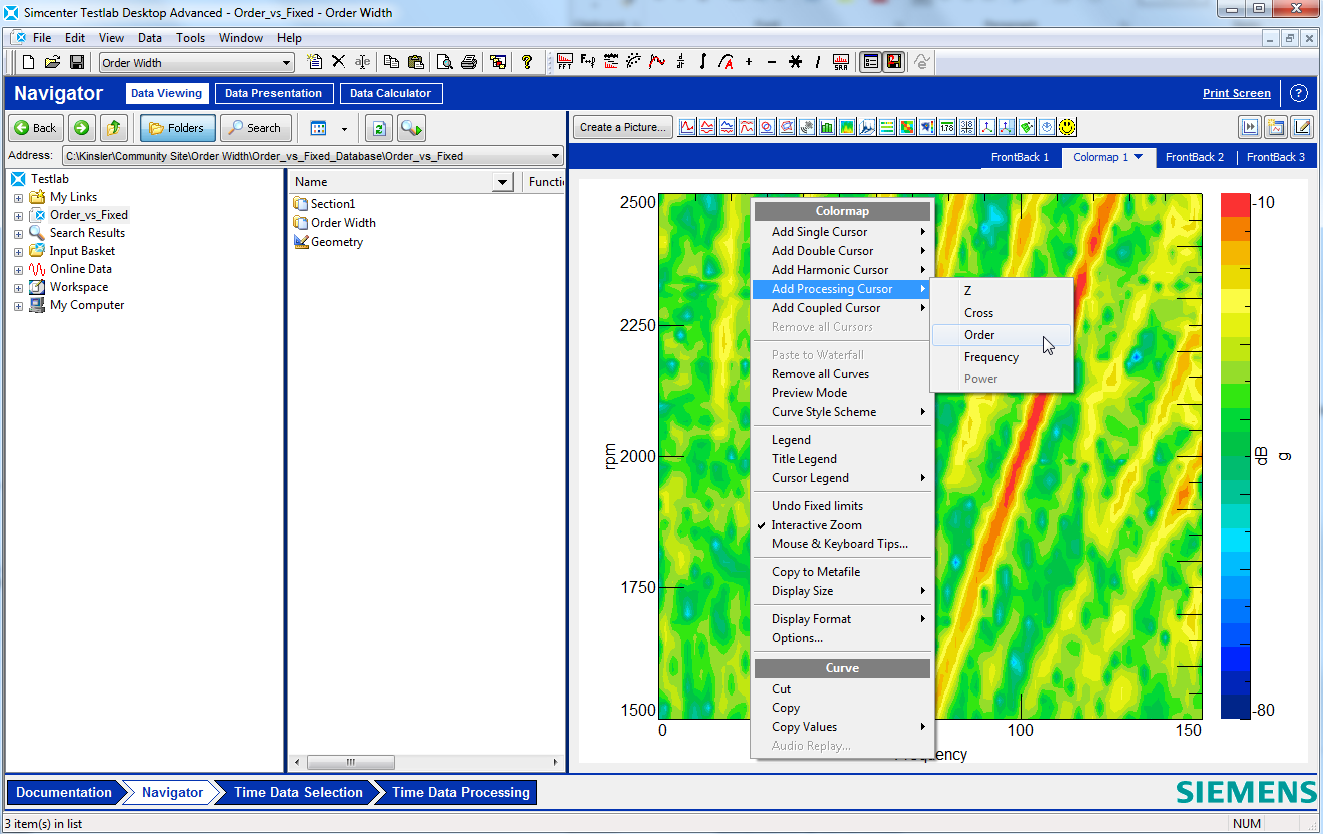Click the Create a Picture button
Image resolution: width=1323 pixels, height=834 pixels.
pos(622,127)
